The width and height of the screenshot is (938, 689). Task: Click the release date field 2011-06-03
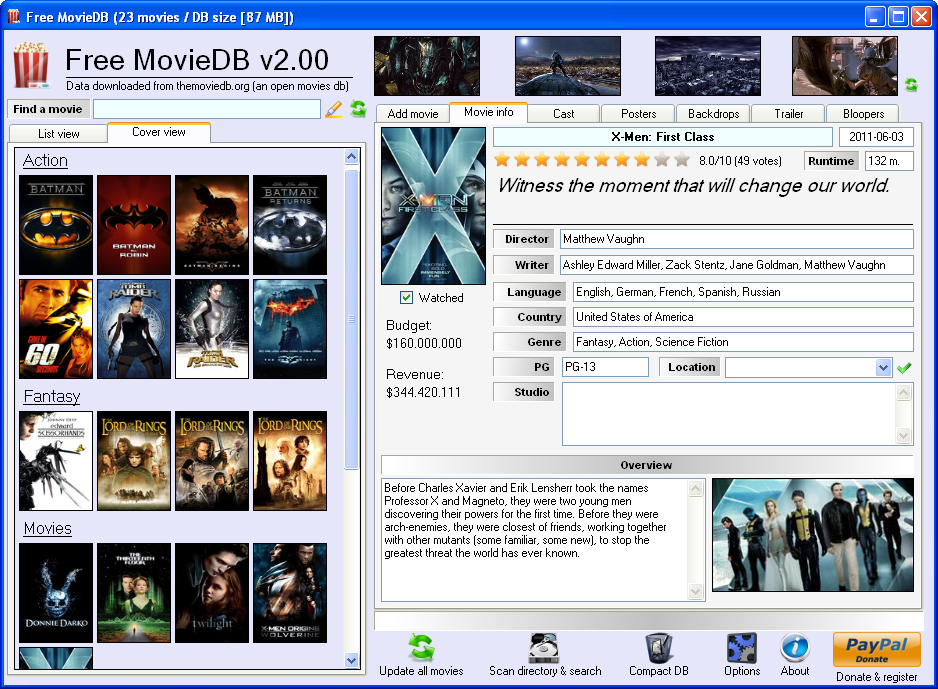(x=876, y=136)
